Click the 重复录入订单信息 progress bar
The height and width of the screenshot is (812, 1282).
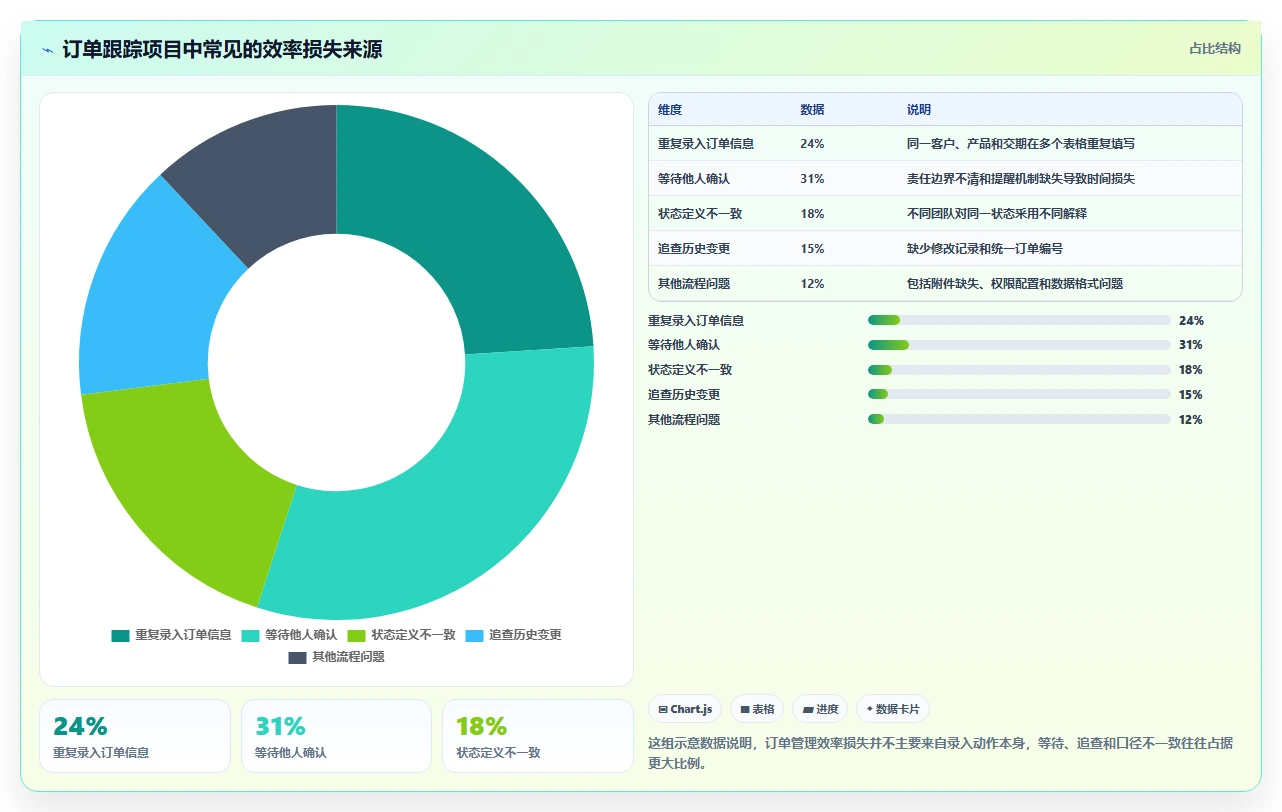click(1019, 320)
